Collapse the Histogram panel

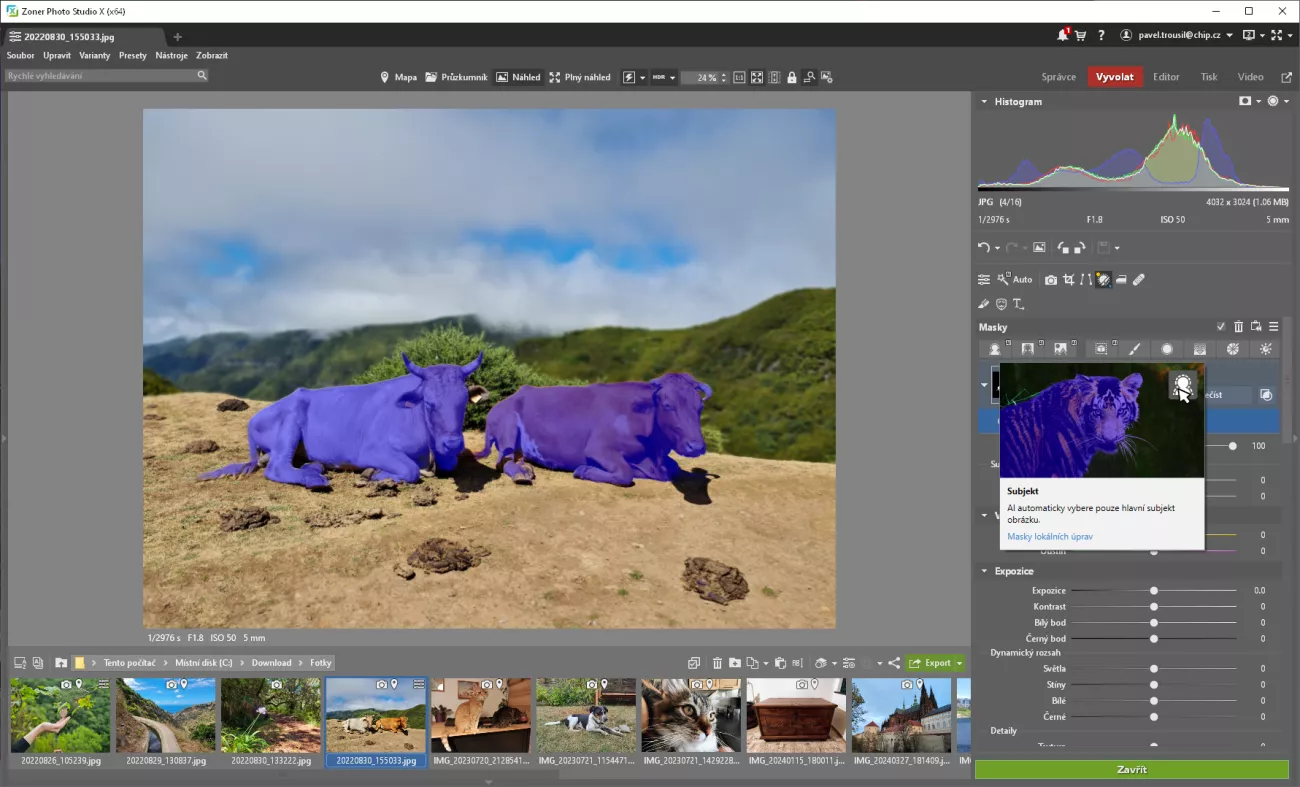tap(984, 102)
